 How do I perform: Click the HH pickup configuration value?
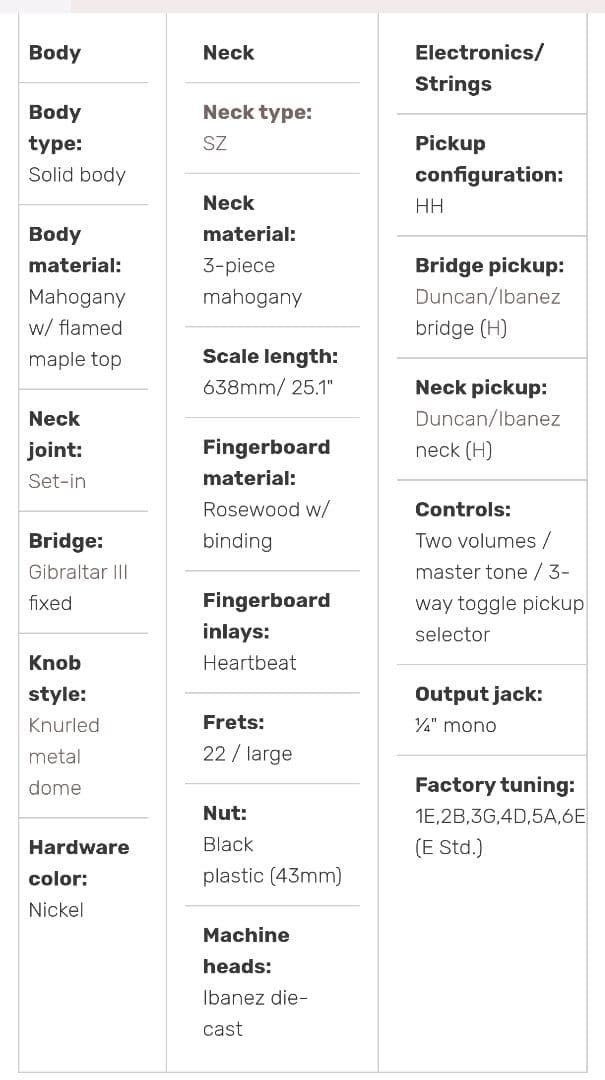[429, 206]
